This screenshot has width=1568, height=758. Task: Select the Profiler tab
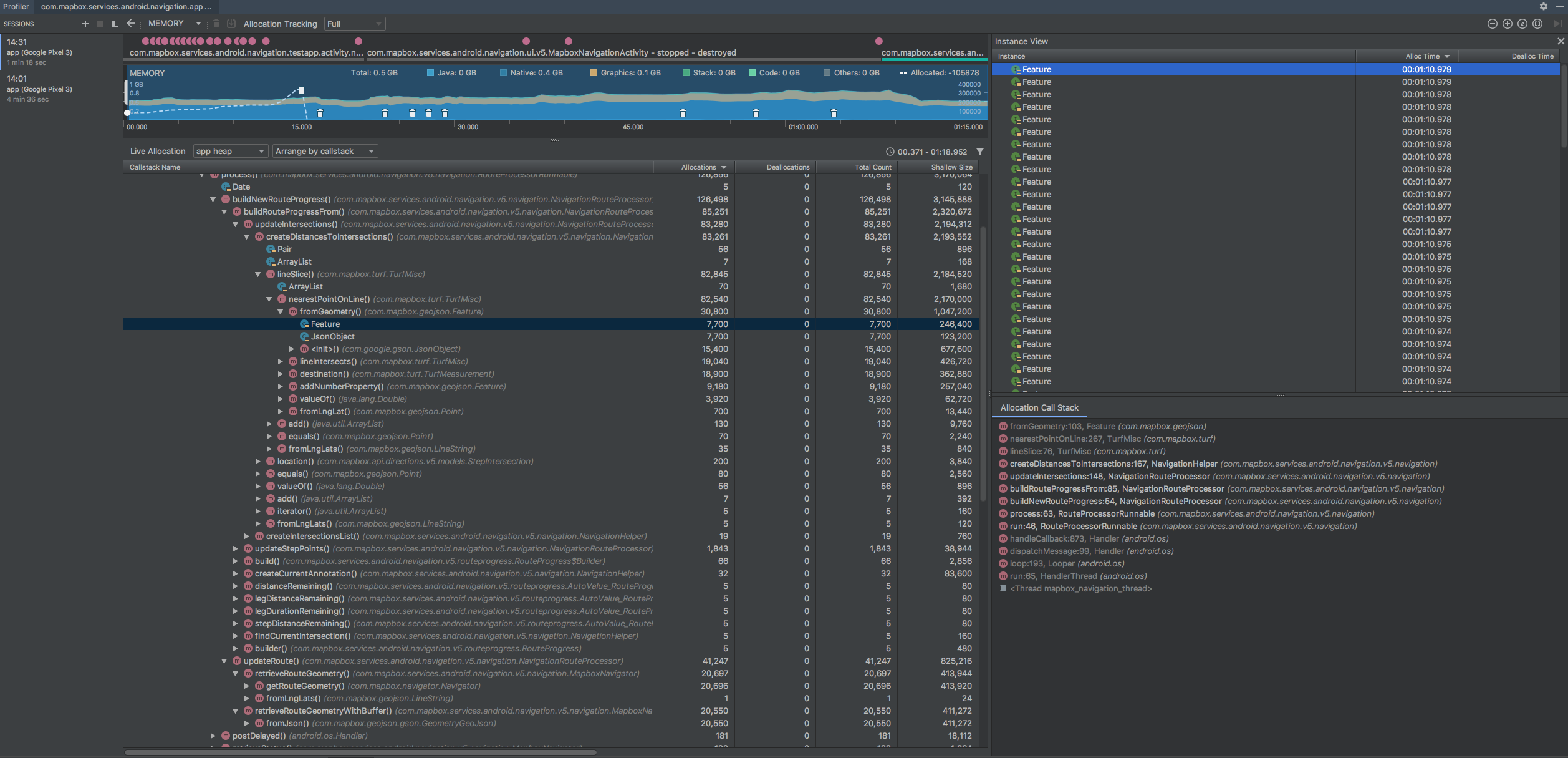16,6
